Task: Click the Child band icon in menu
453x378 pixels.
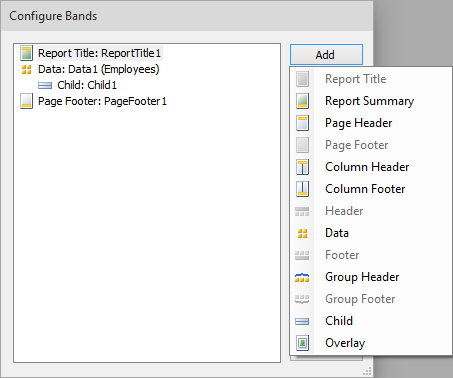Action: 302,321
